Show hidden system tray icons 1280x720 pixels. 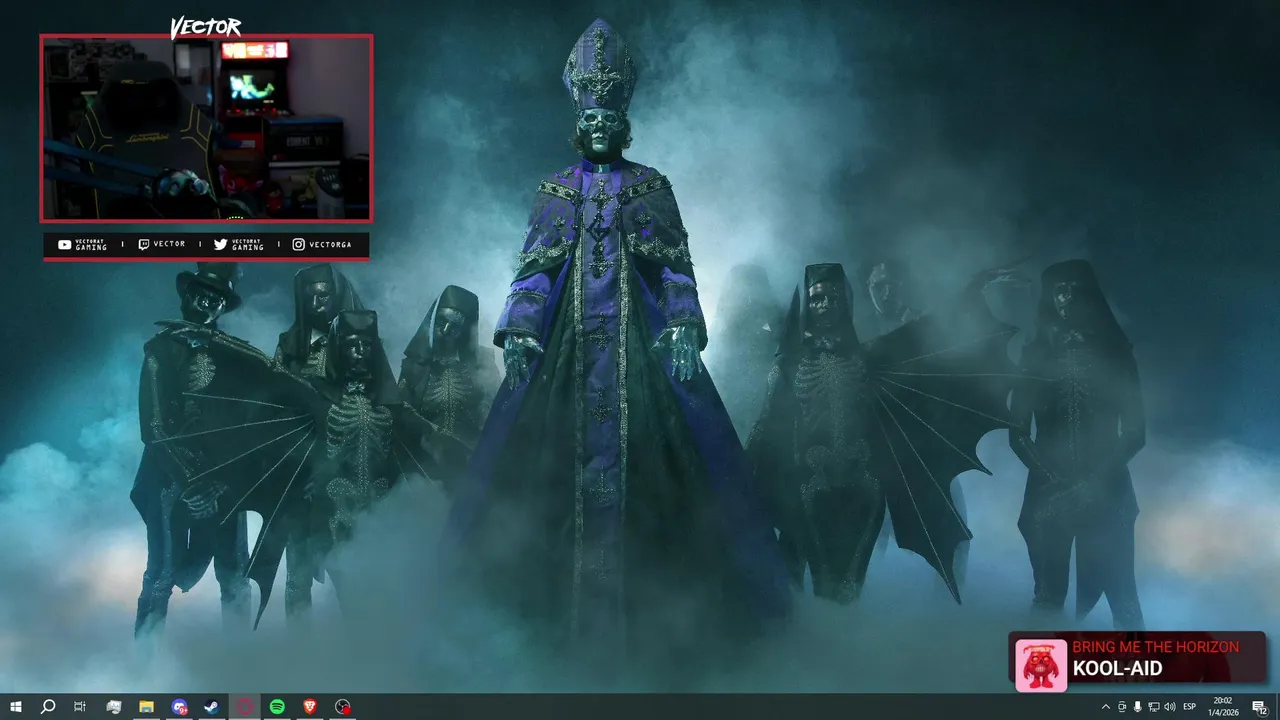[x=1105, y=707]
